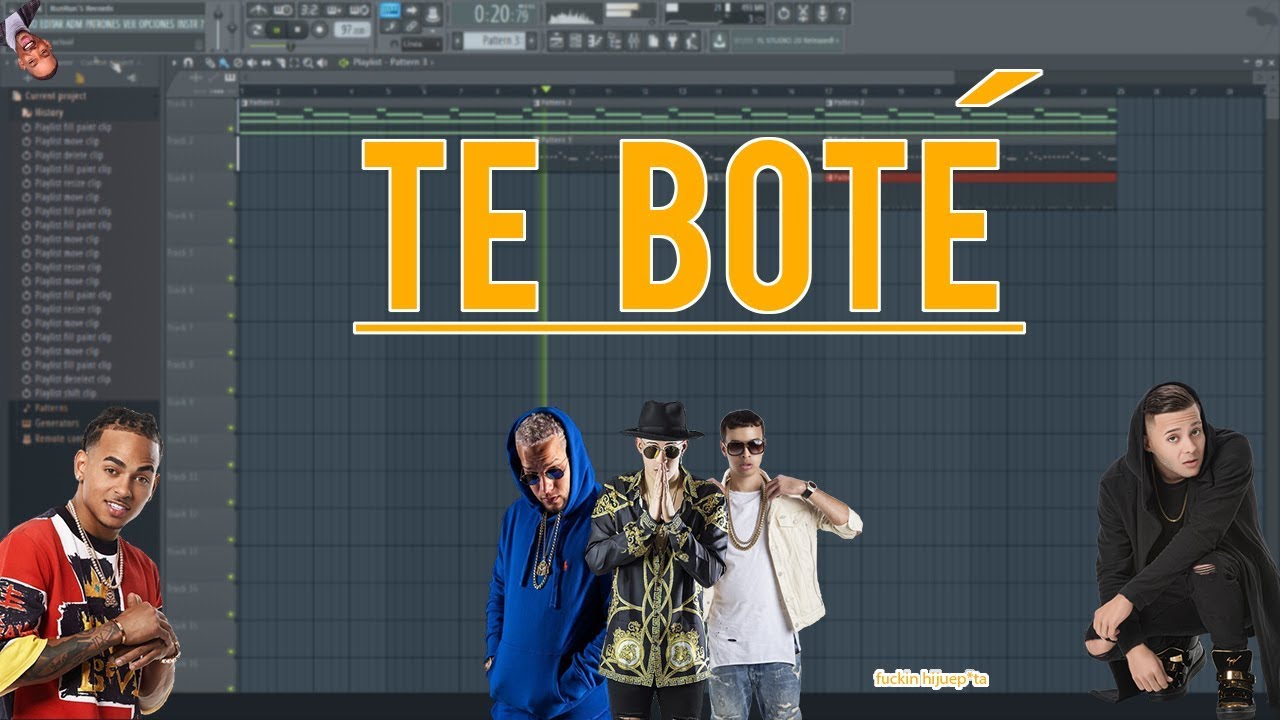Click the Playback speaker tool in playlist
Viewport: 1280px width, 720px height.
(322, 62)
